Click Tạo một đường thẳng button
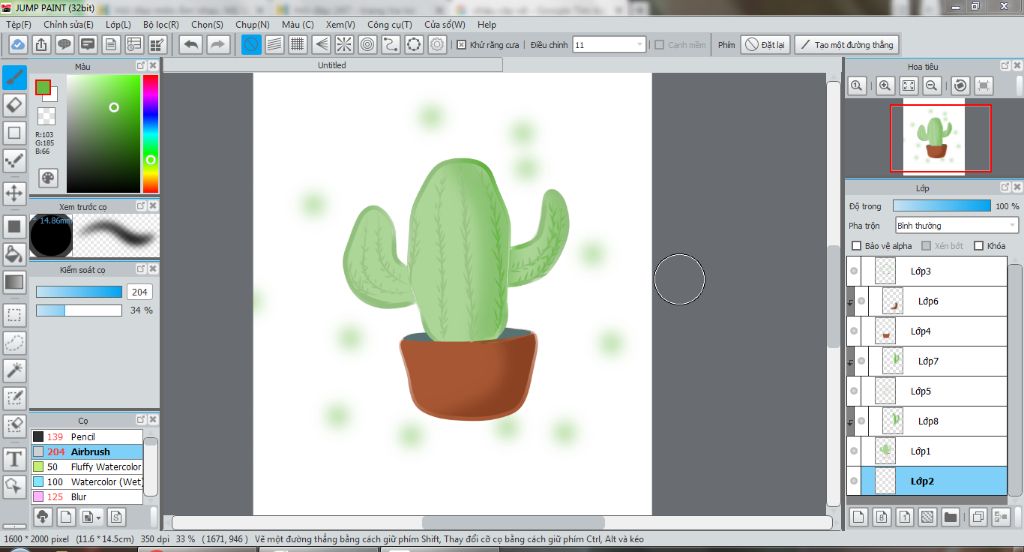1024x552 pixels. [847, 44]
